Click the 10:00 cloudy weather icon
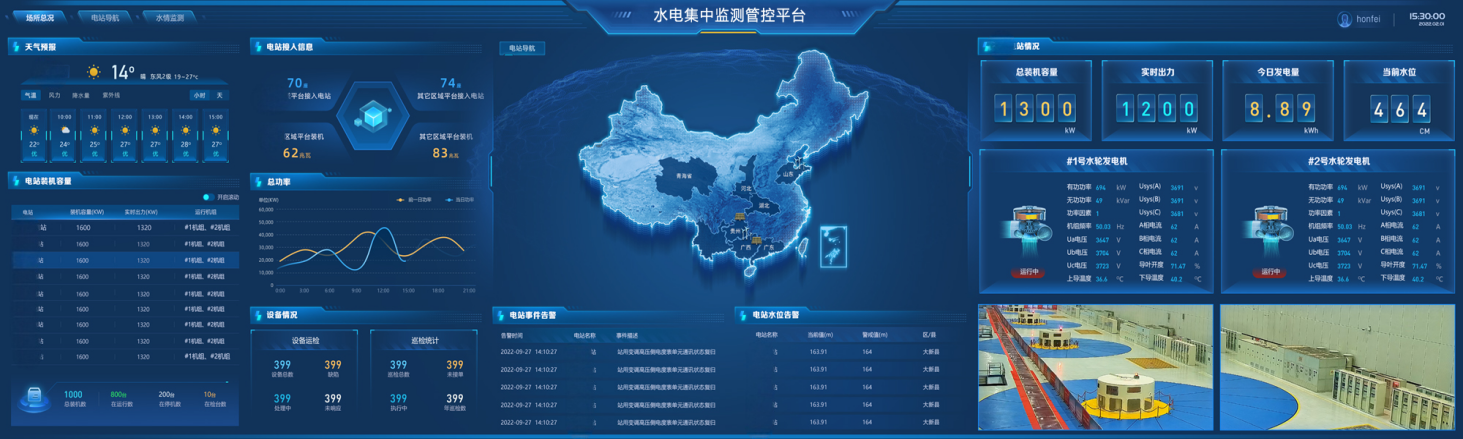 pos(65,131)
